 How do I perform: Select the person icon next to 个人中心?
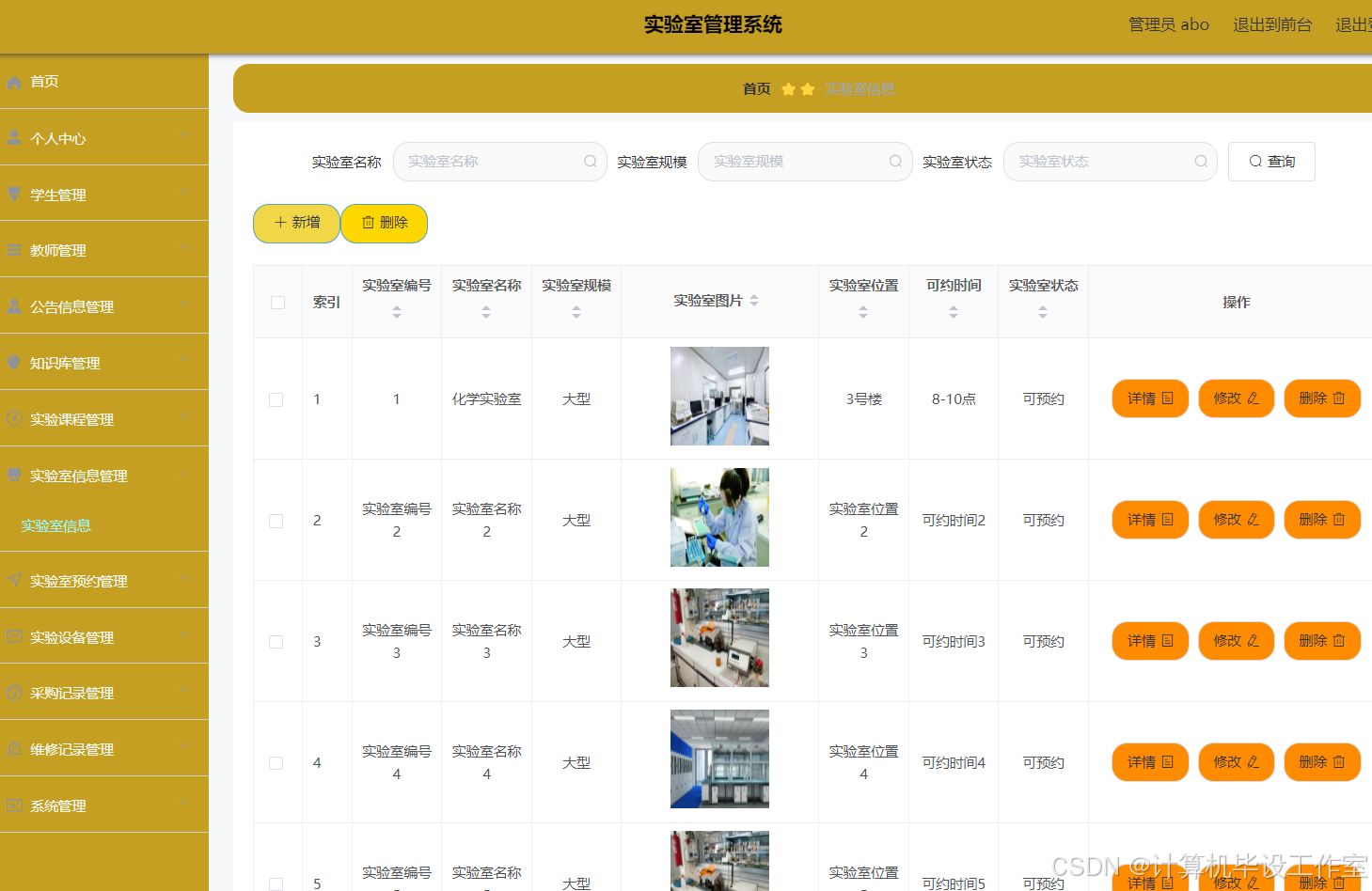click(14, 137)
